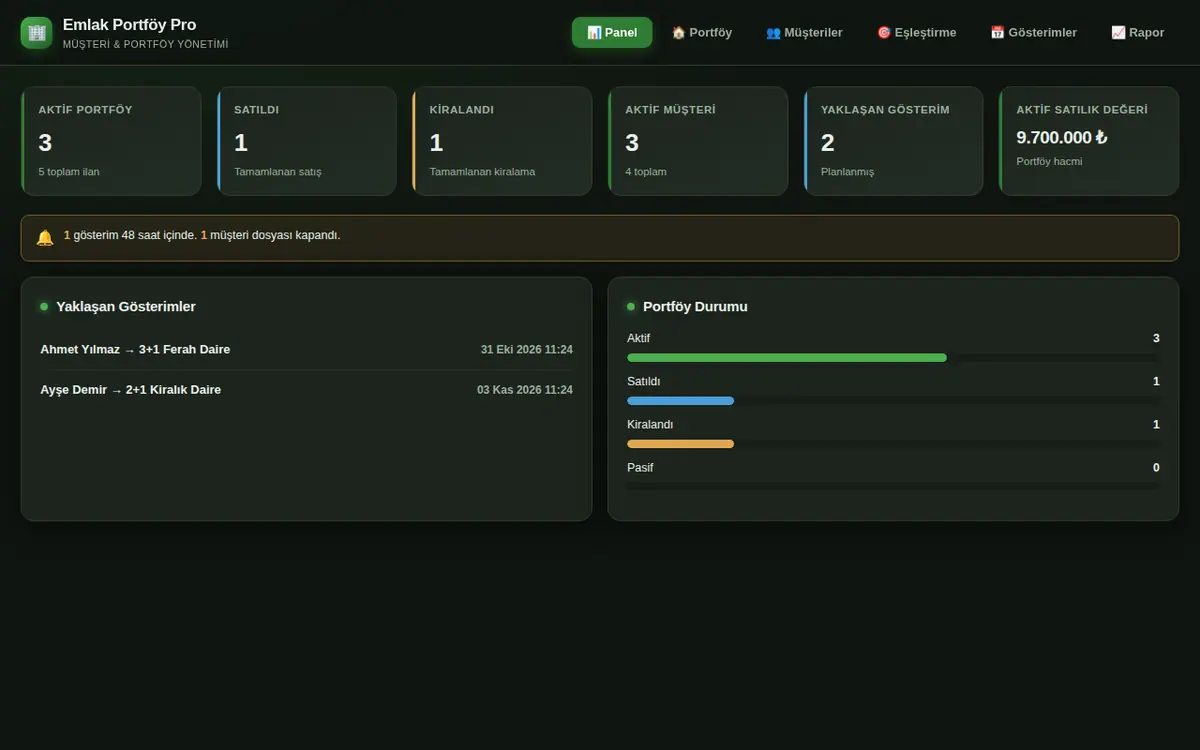The width and height of the screenshot is (1200, 750).
Task: Click the Portföy Durumu heading
Action: tap(695, 307)
